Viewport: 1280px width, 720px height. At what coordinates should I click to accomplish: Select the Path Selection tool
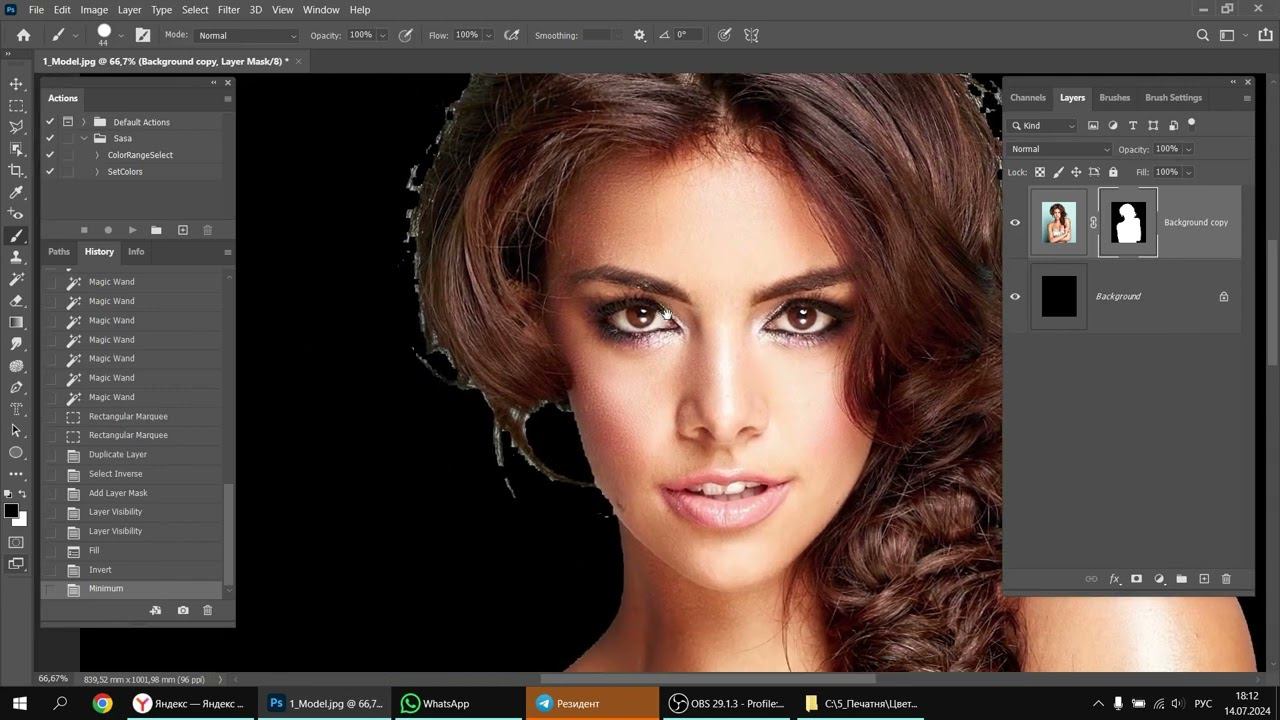(16, 430)
